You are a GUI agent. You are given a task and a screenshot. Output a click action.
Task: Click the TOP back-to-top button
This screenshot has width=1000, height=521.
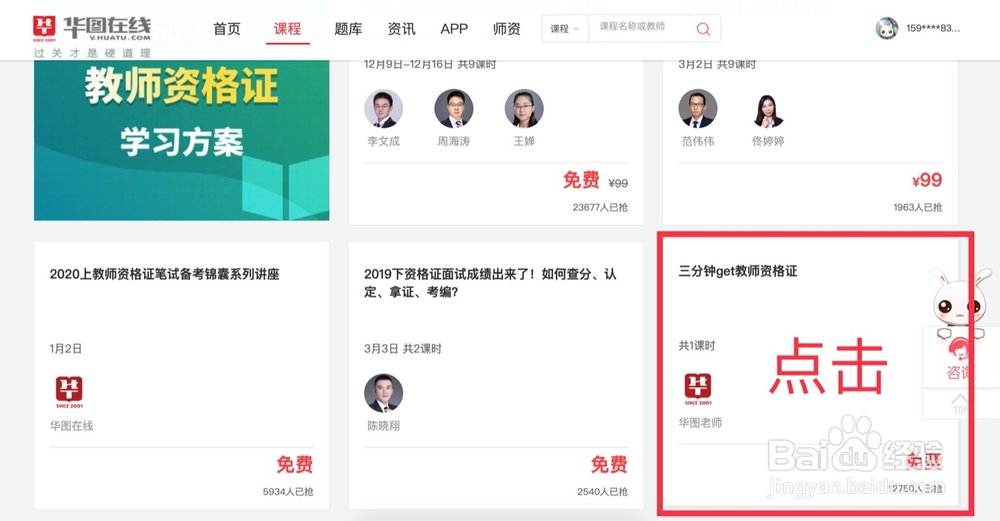point(960,404)
